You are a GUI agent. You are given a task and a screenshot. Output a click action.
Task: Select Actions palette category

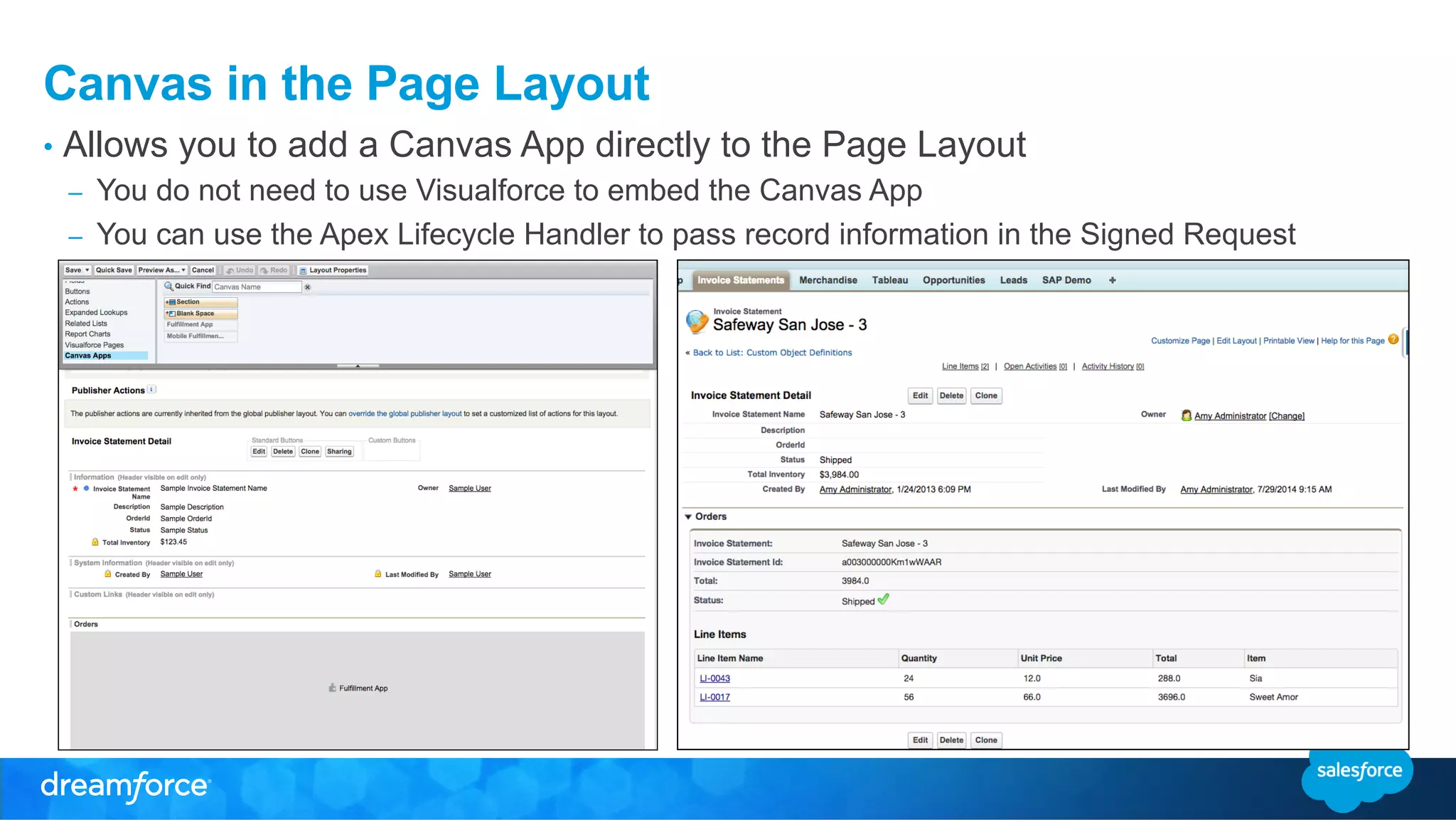click(x=77, y=302)
